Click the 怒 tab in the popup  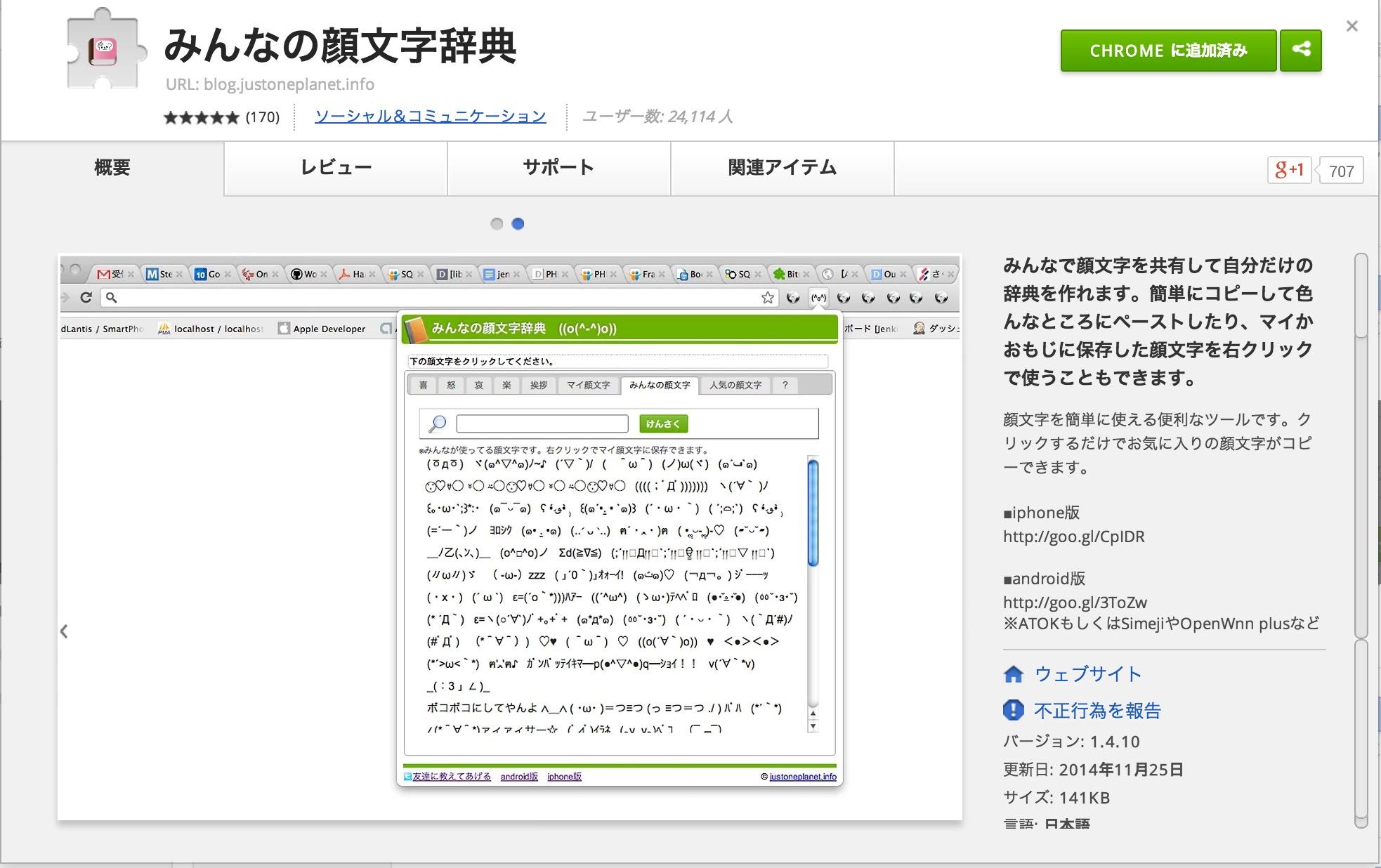[x=451, y=385]
